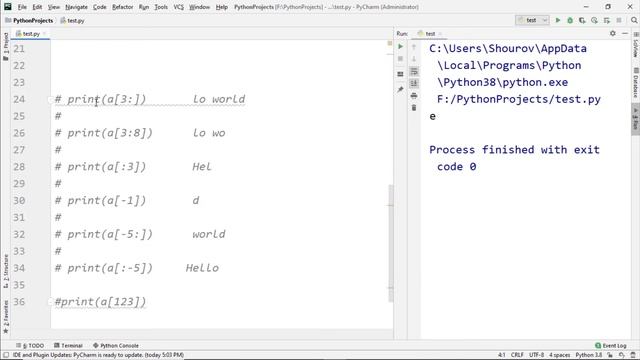Open the Tools menu

click(161, 7)
